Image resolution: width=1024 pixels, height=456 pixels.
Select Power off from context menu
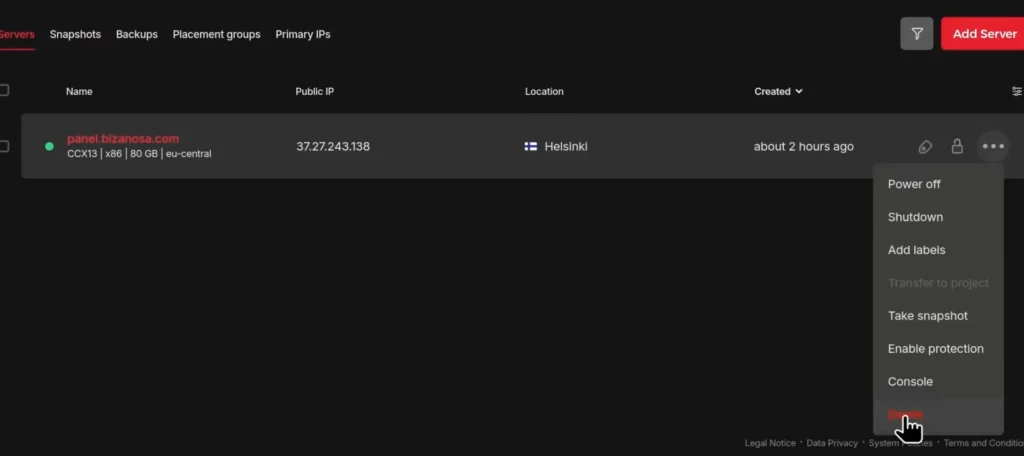pyautogui.click(x=914, y=184)
